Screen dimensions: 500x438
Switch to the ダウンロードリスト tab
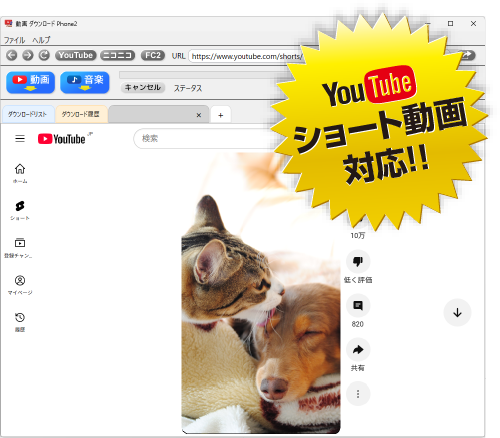27,114
